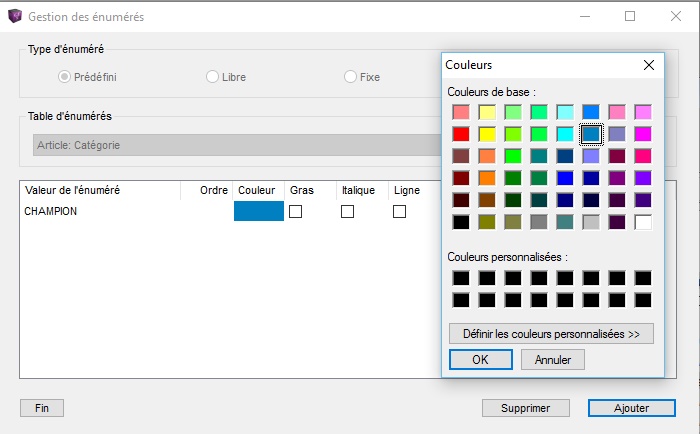
Task: Select the bright yellow basic color swatch
Action: [x=487, y=134]
